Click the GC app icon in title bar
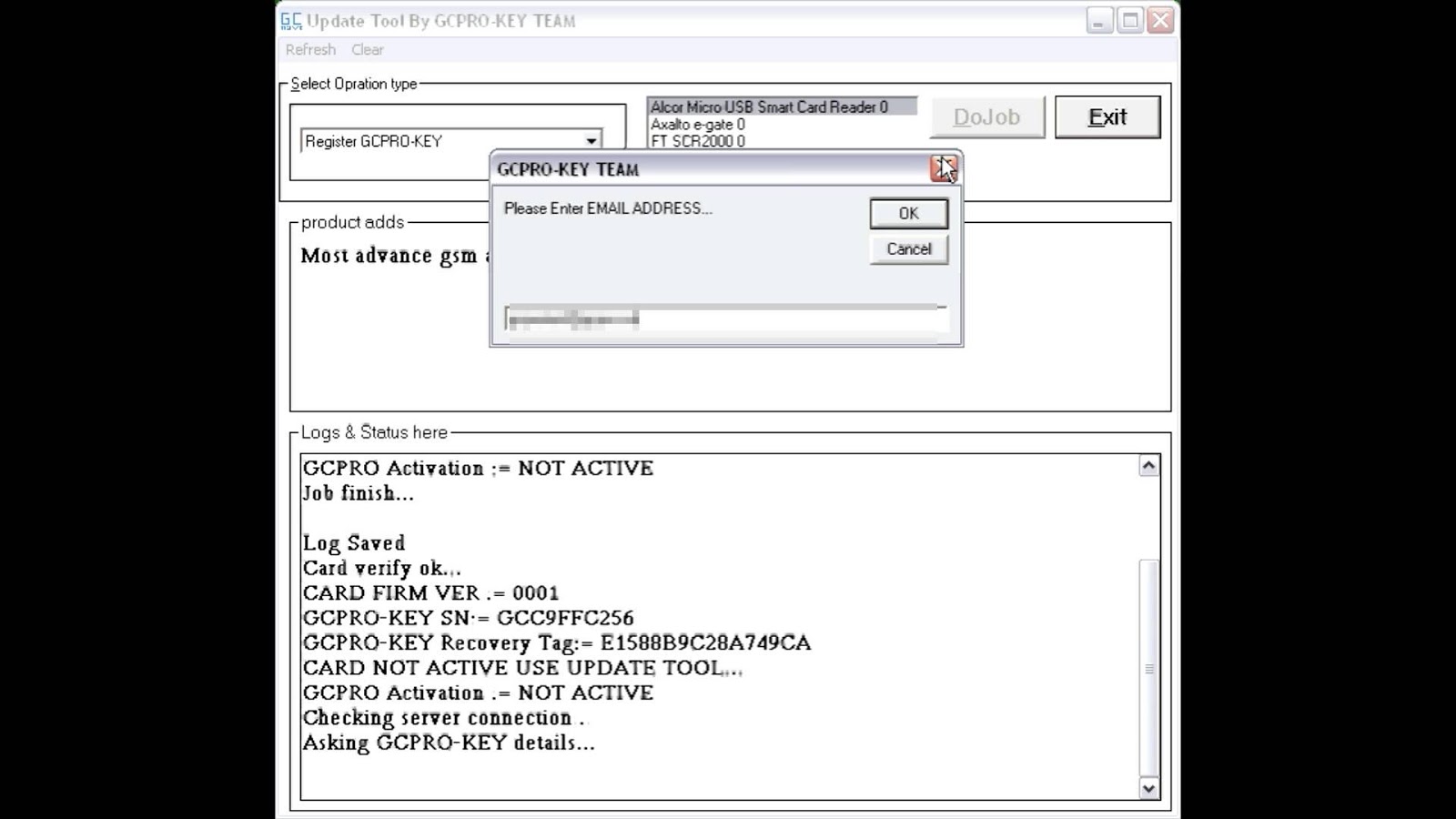Screen dimensions: 1456x819 [290, 20]
